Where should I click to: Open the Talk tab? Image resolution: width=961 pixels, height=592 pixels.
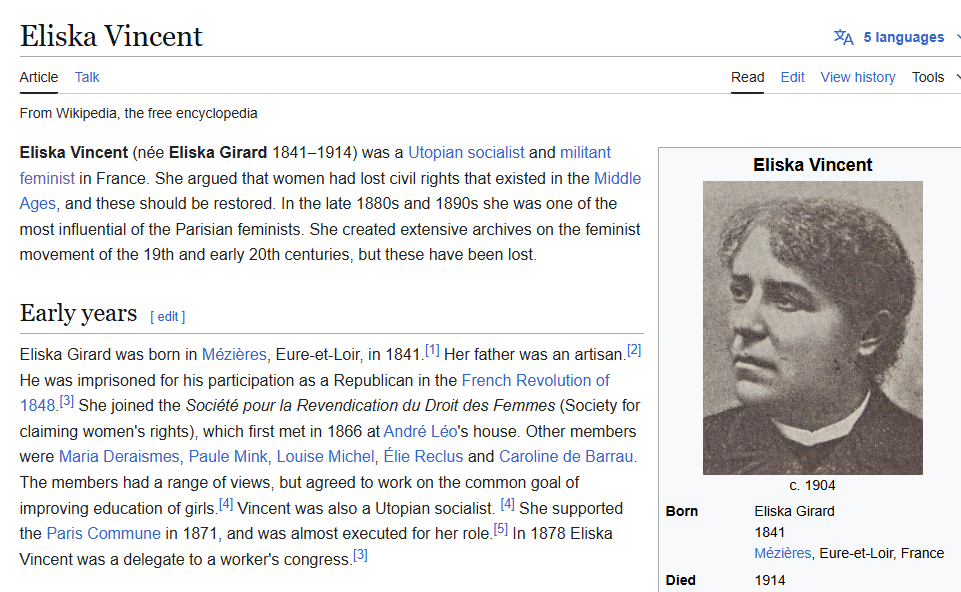87,77
